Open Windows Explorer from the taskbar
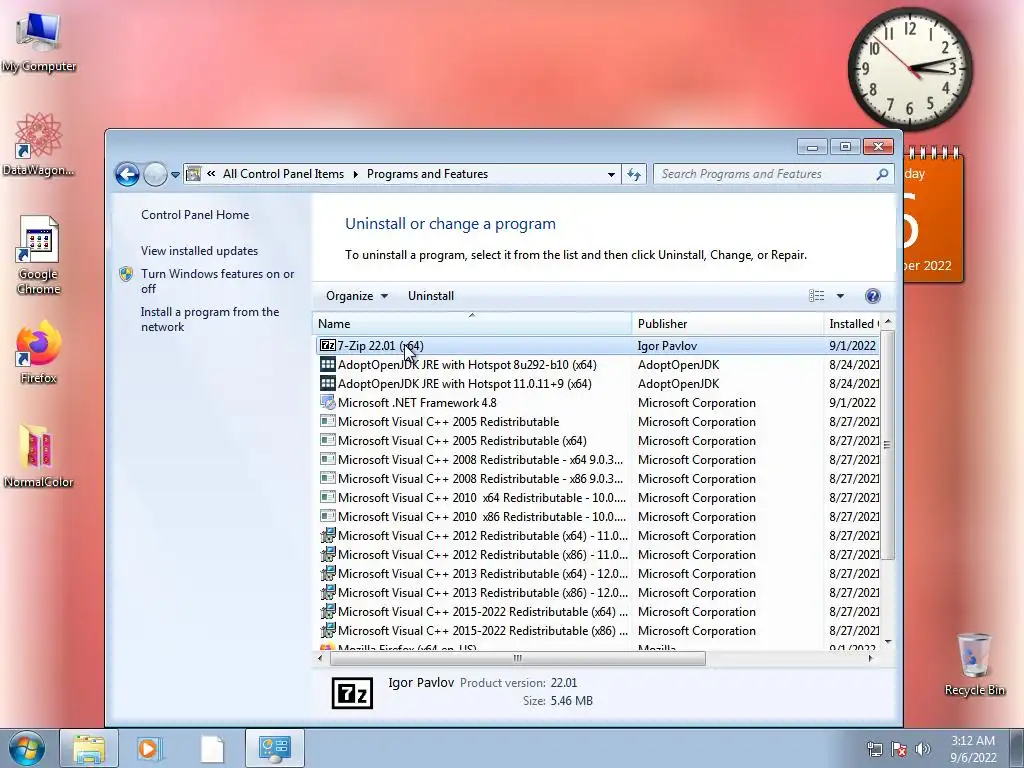Viewport: 1024px width, 768px height. 89,748
